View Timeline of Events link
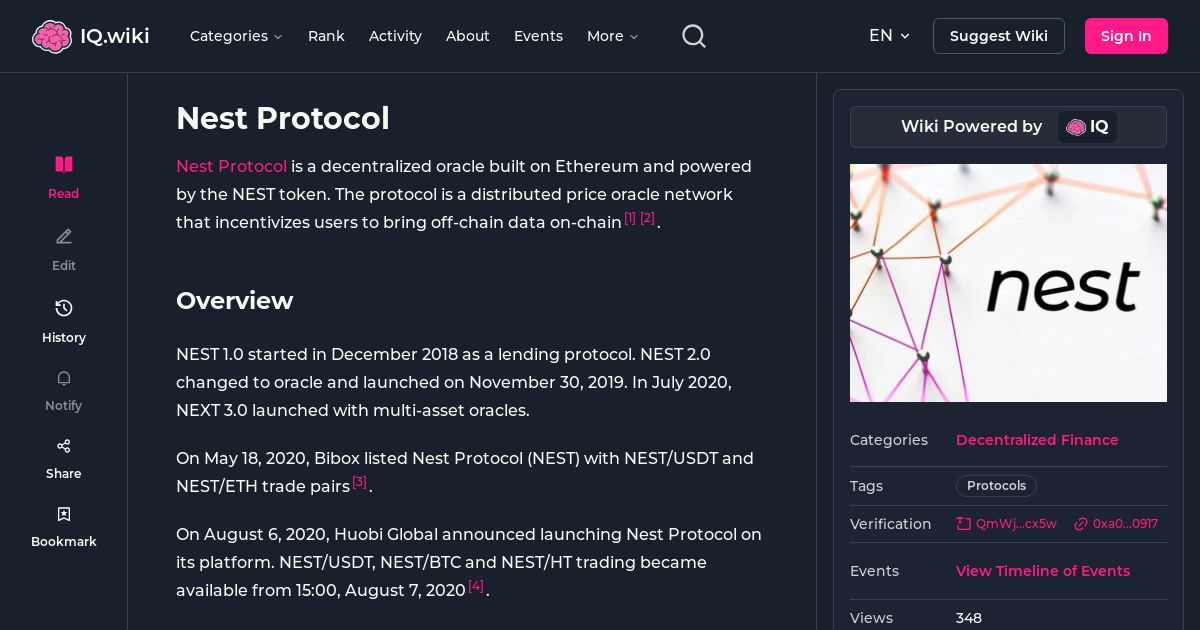 coord(1043,571)
